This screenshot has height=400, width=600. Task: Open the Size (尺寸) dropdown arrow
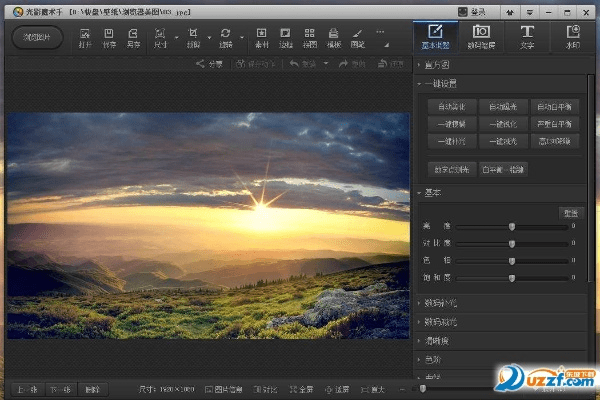pos(176,40)
